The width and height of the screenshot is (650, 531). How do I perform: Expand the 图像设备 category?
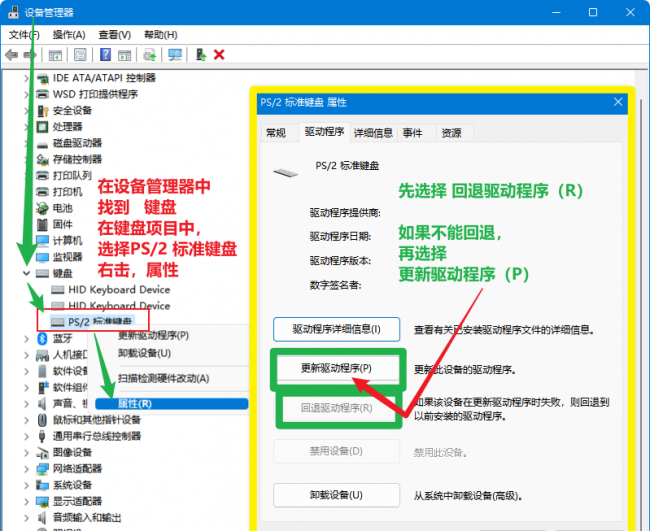pos(27,452)
